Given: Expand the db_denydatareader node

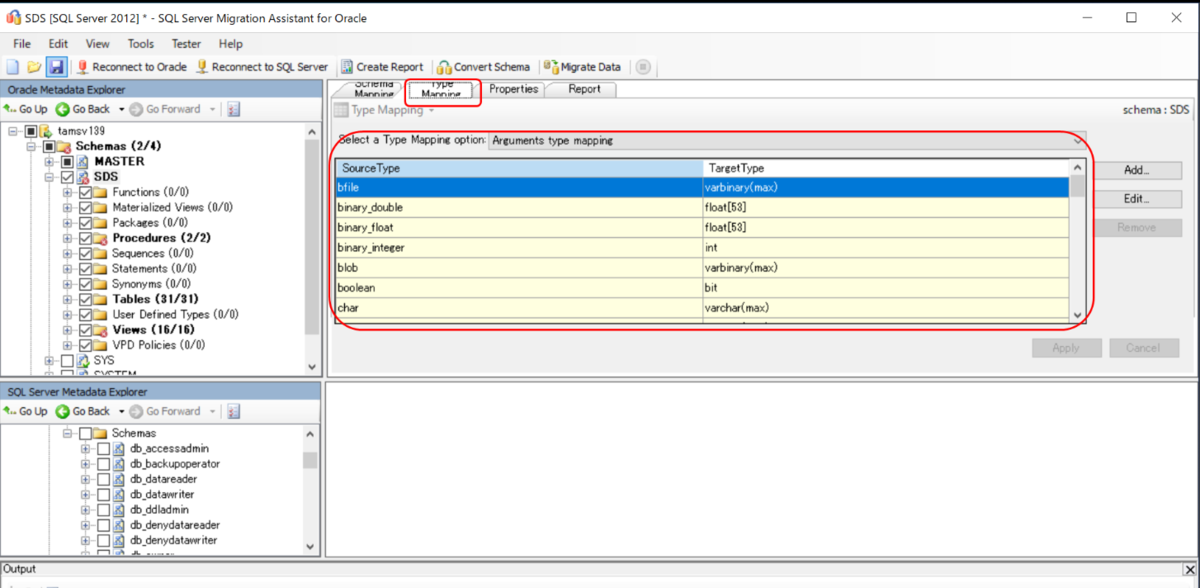Looking at the screenshot, I should pos(86,525).
